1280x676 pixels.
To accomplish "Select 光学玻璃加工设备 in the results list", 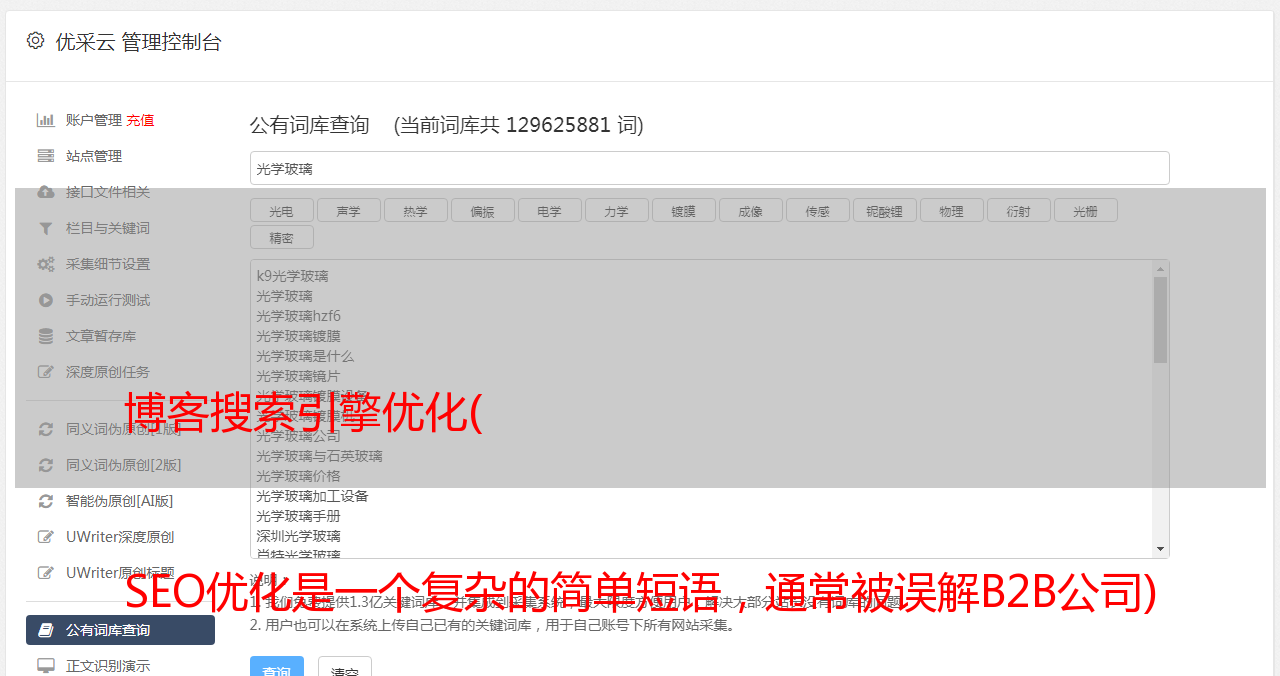I will 312,496.
